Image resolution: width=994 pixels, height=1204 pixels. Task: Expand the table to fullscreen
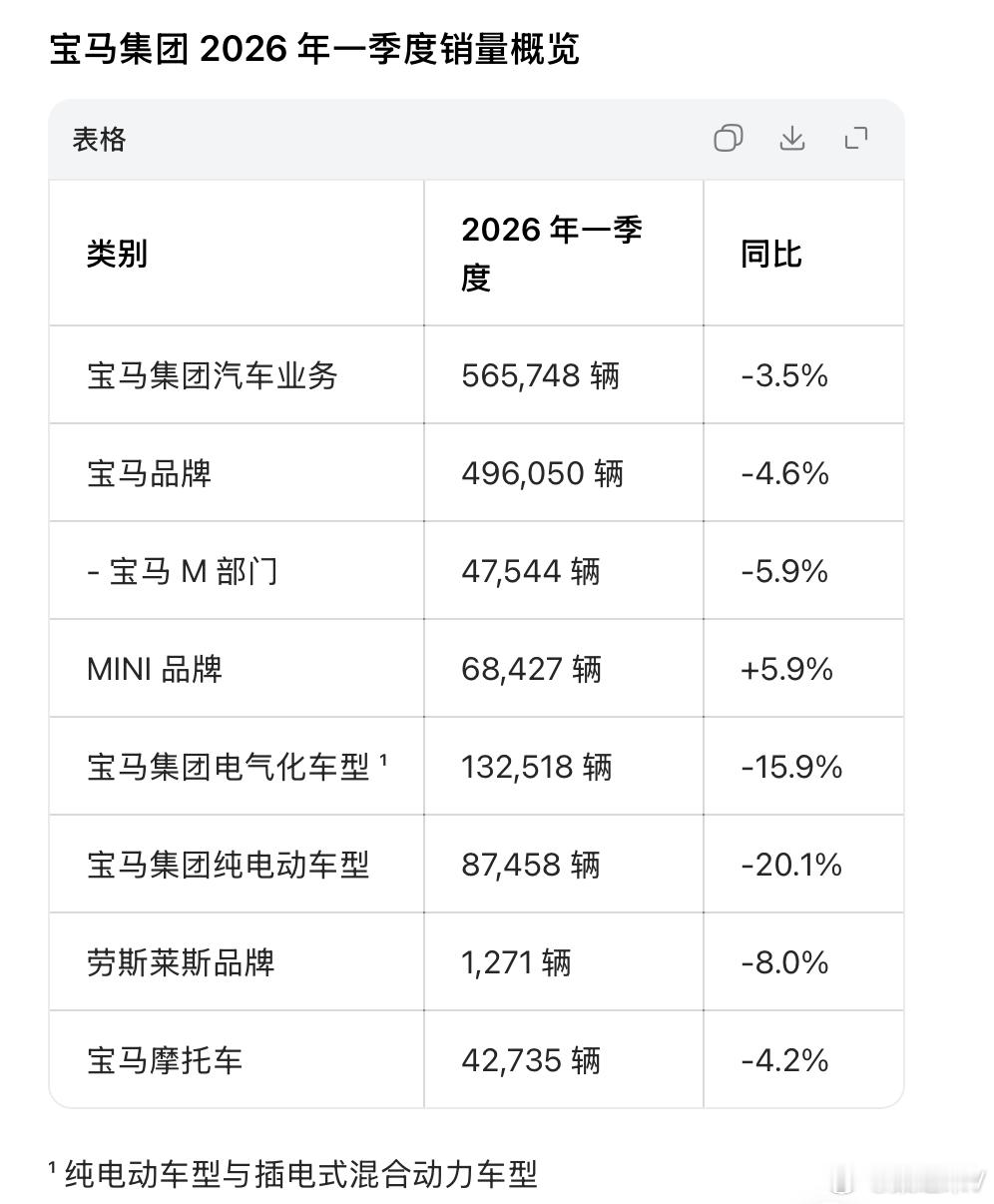point(856,139)
